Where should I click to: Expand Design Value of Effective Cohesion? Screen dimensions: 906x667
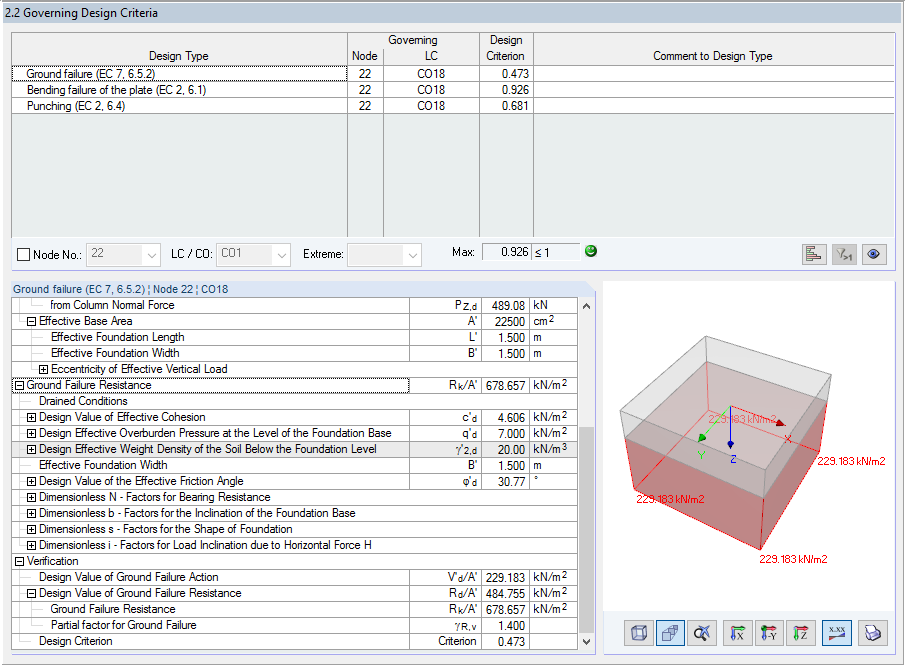click(31, 417)
